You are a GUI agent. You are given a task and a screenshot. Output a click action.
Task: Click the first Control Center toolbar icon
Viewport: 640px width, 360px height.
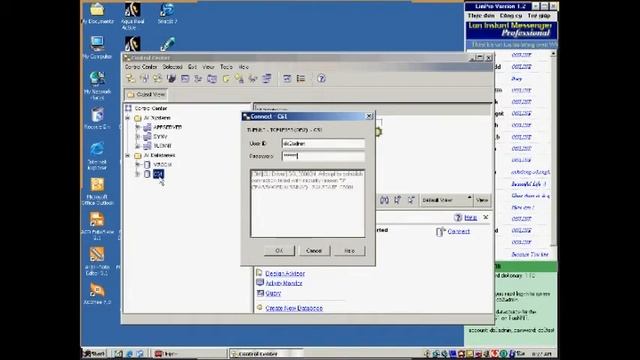point(131,78)
